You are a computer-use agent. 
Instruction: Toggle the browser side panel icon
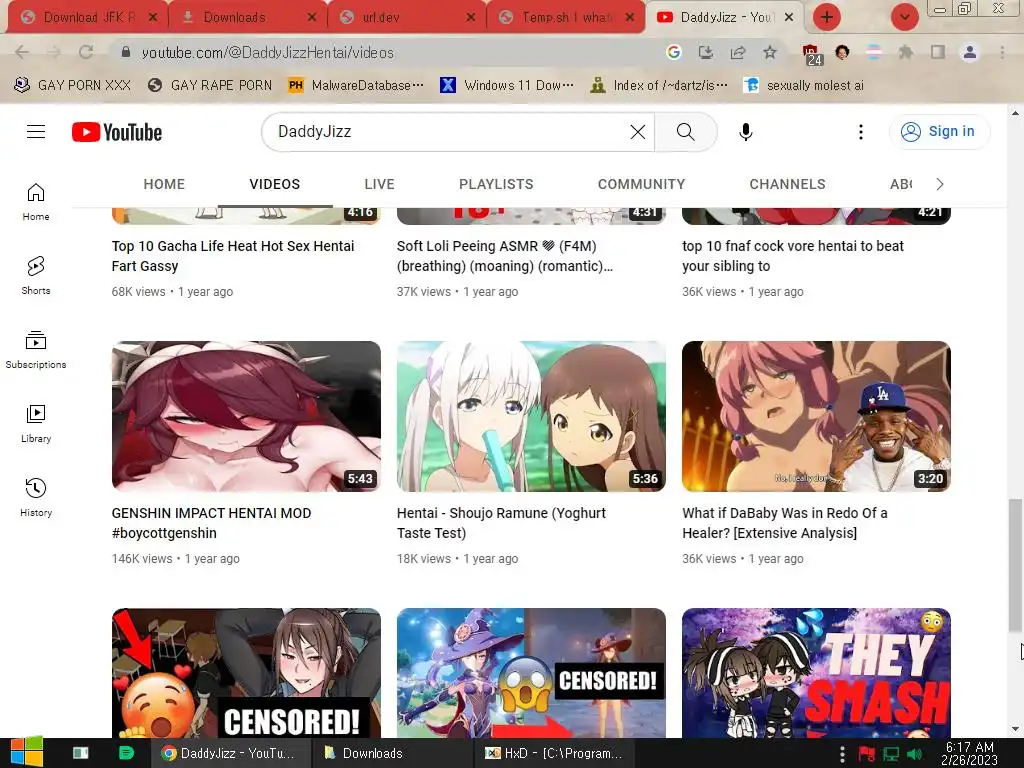938,52
